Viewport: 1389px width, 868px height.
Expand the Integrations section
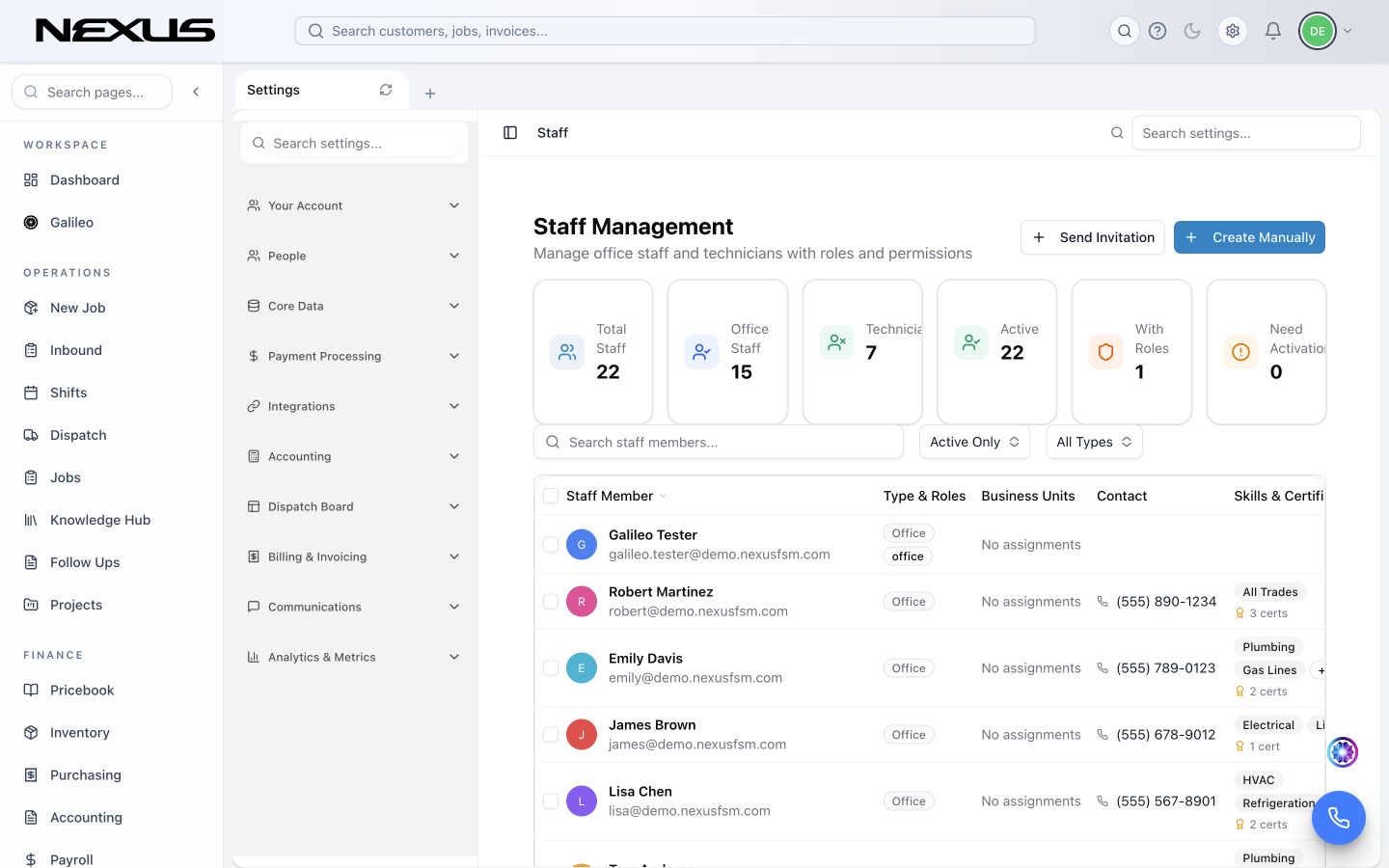354,406
